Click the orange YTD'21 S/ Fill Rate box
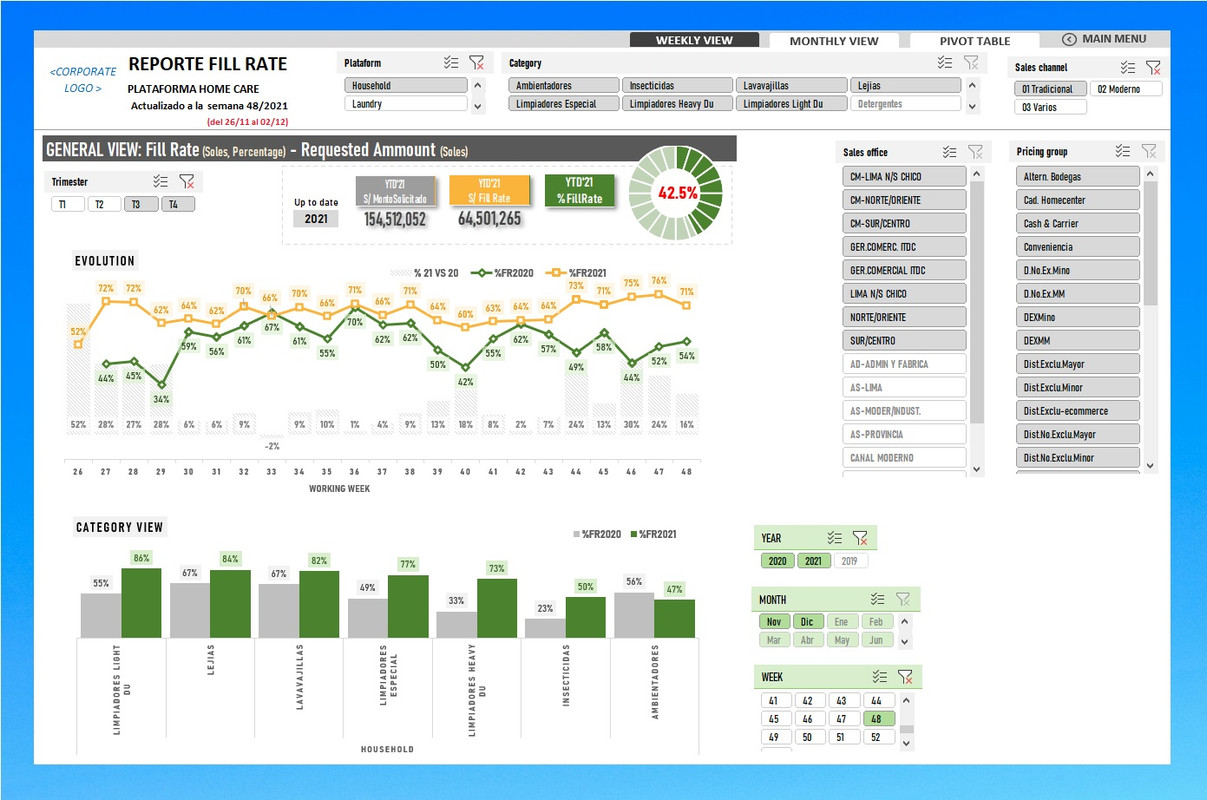This screenshot has height=800, width=1207. (492, 191)
